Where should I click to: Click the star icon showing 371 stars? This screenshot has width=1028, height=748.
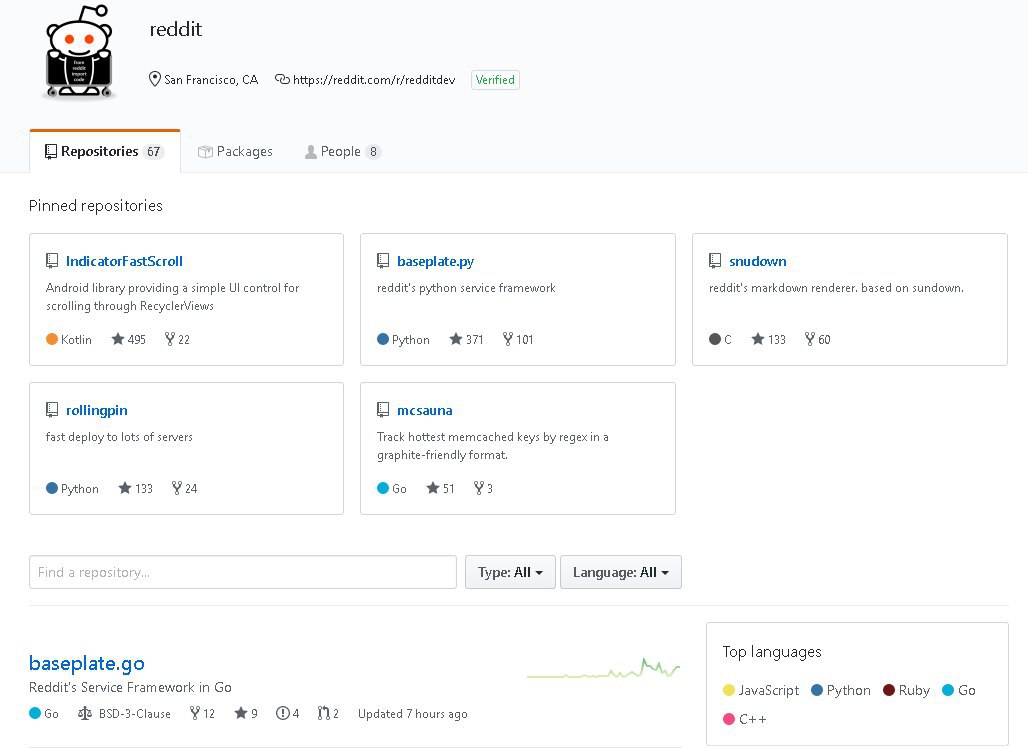(x=456, y=339)
